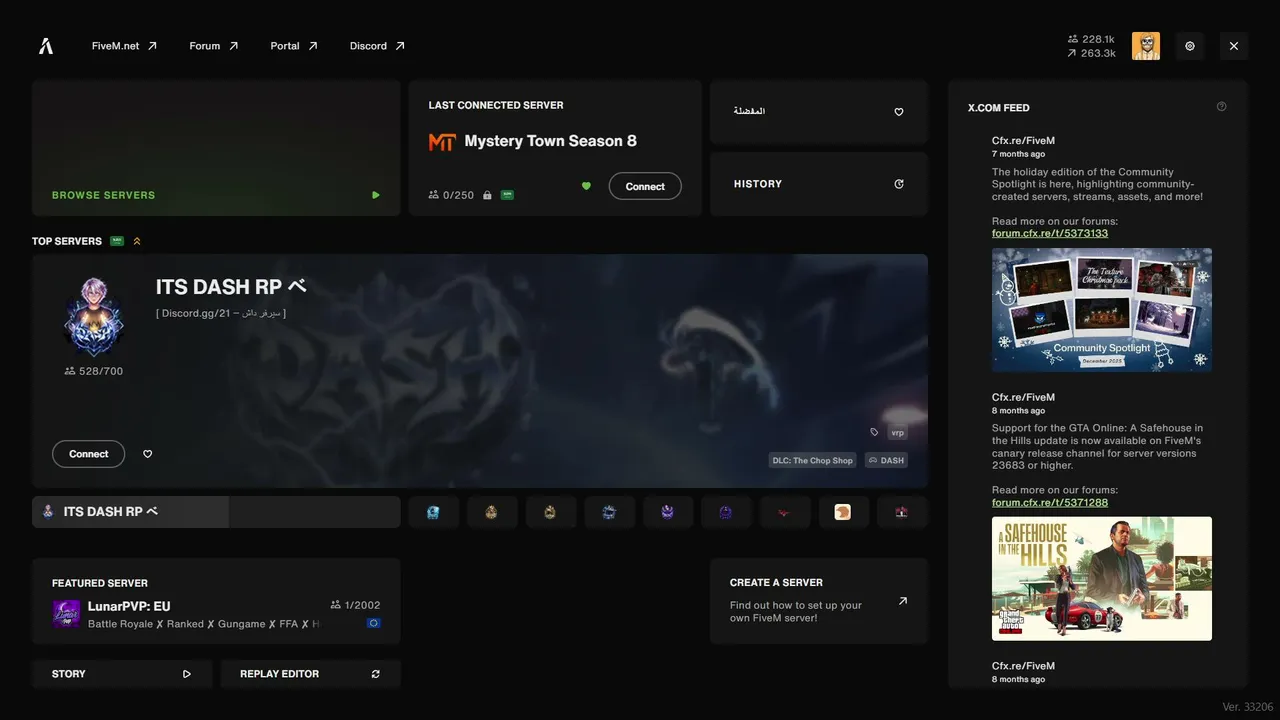Open the favorites panel with heart icon

819,112
